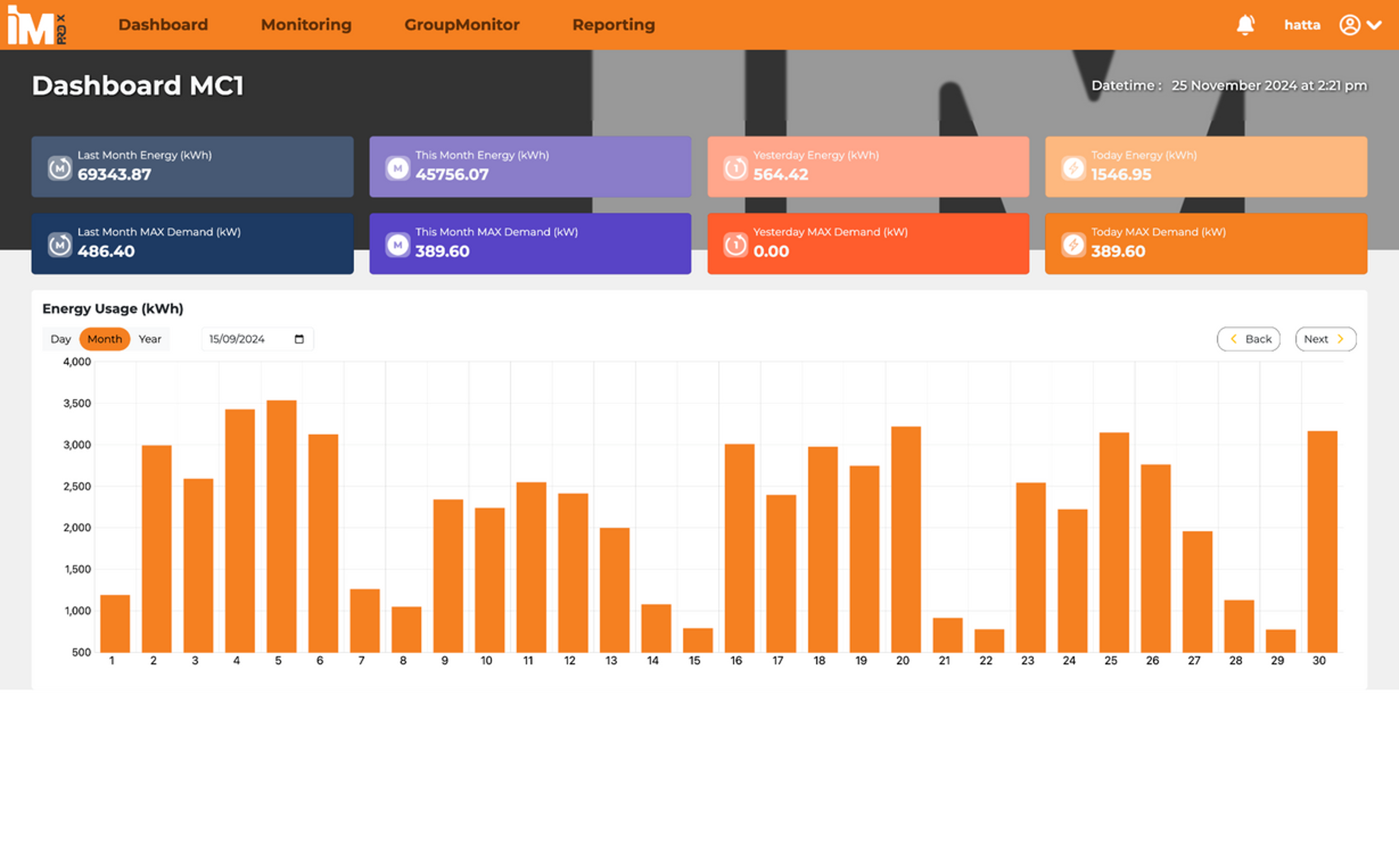Click the IM logo in header

click(x=37, y=25)
